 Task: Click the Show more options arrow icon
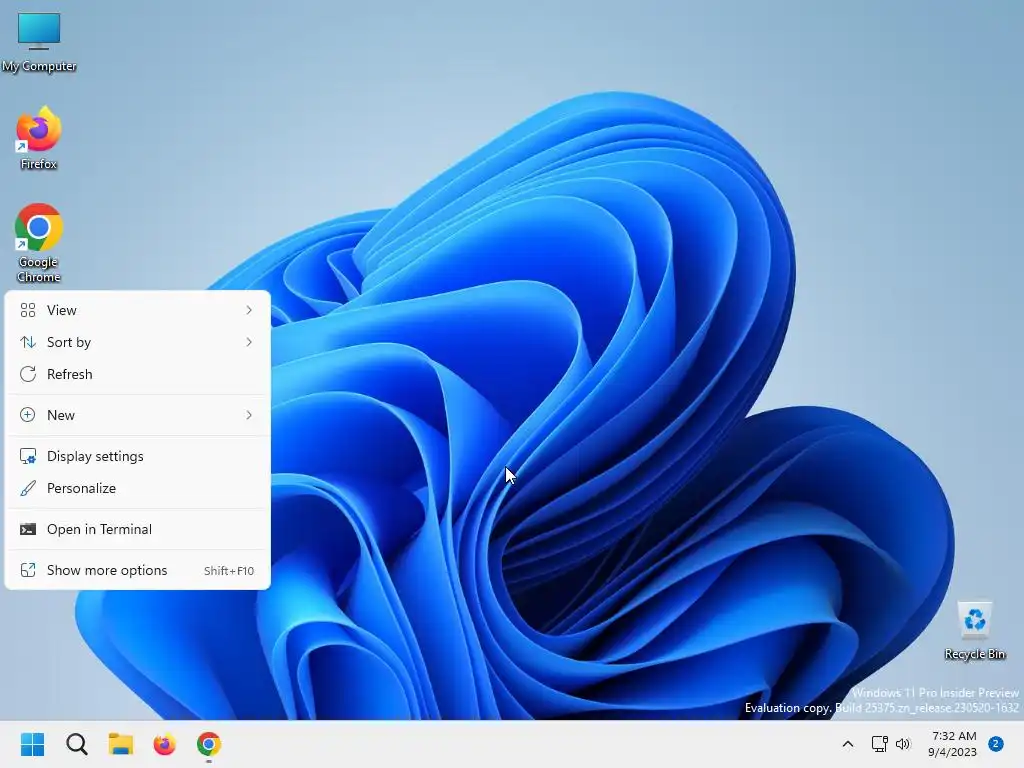point(27,570)
